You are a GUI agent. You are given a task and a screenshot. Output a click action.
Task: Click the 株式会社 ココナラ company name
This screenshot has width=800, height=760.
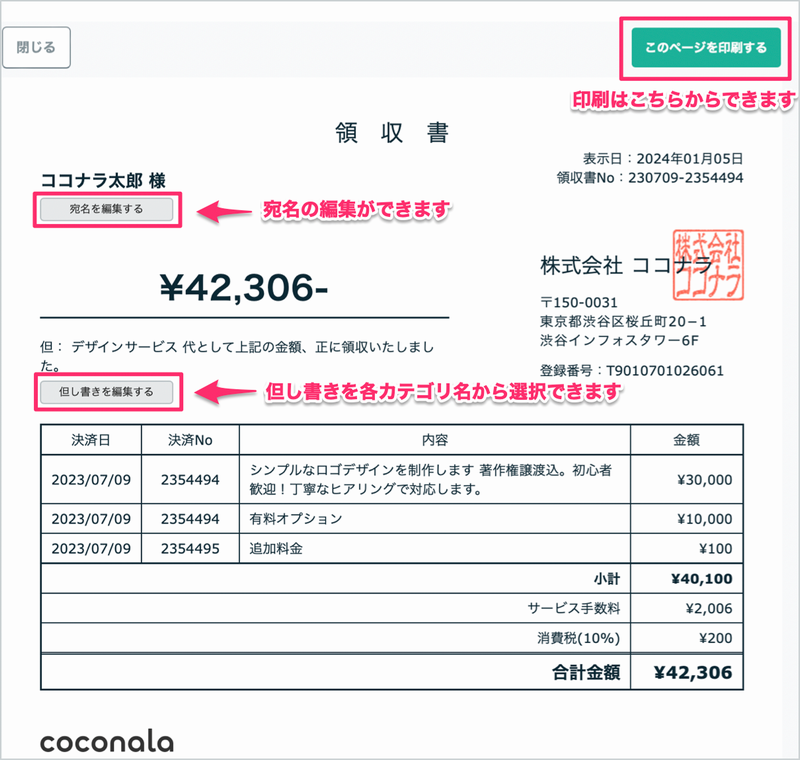coord(626,265)
